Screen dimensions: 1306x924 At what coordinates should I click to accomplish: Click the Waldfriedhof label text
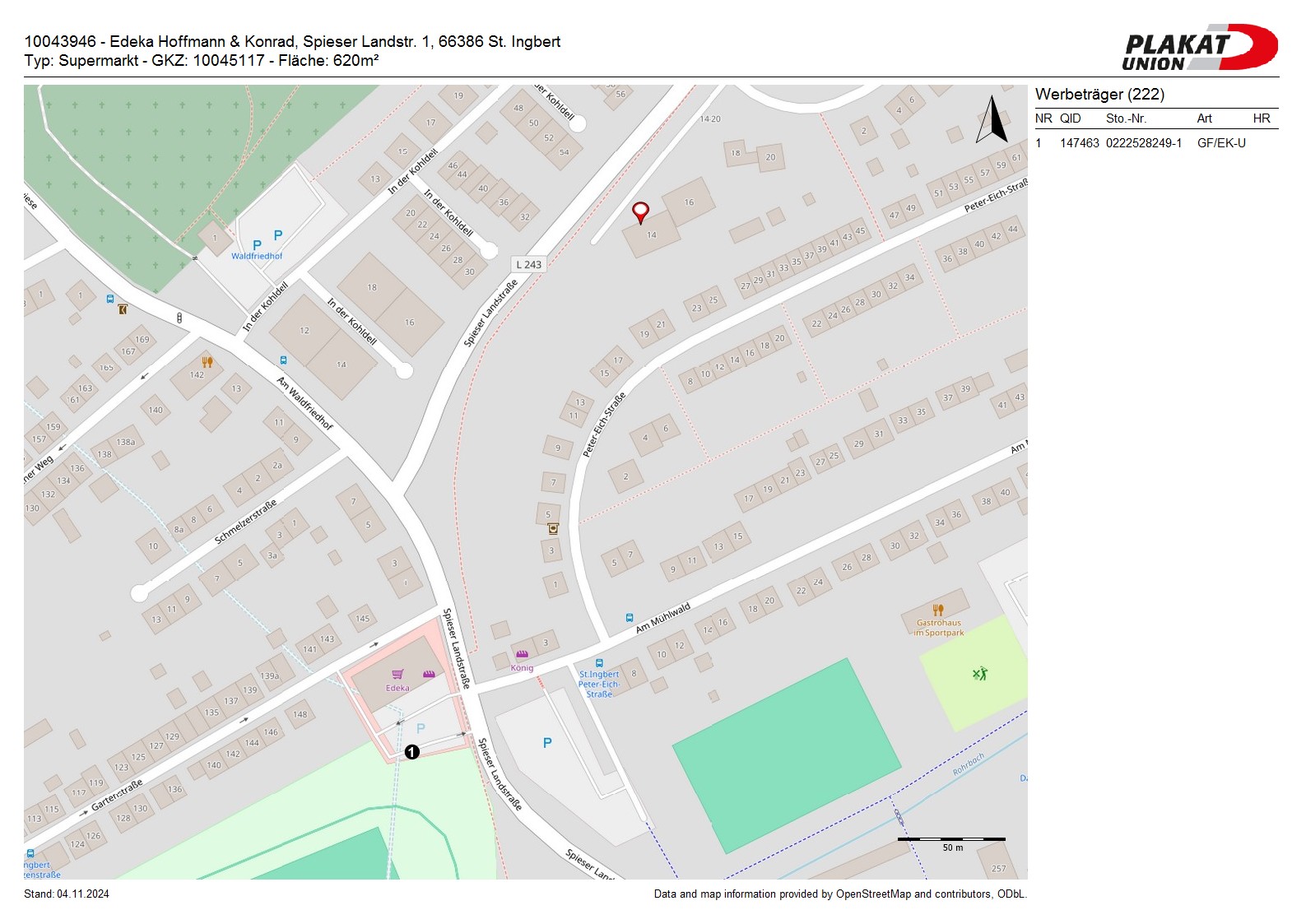click(x=257, y=256)
